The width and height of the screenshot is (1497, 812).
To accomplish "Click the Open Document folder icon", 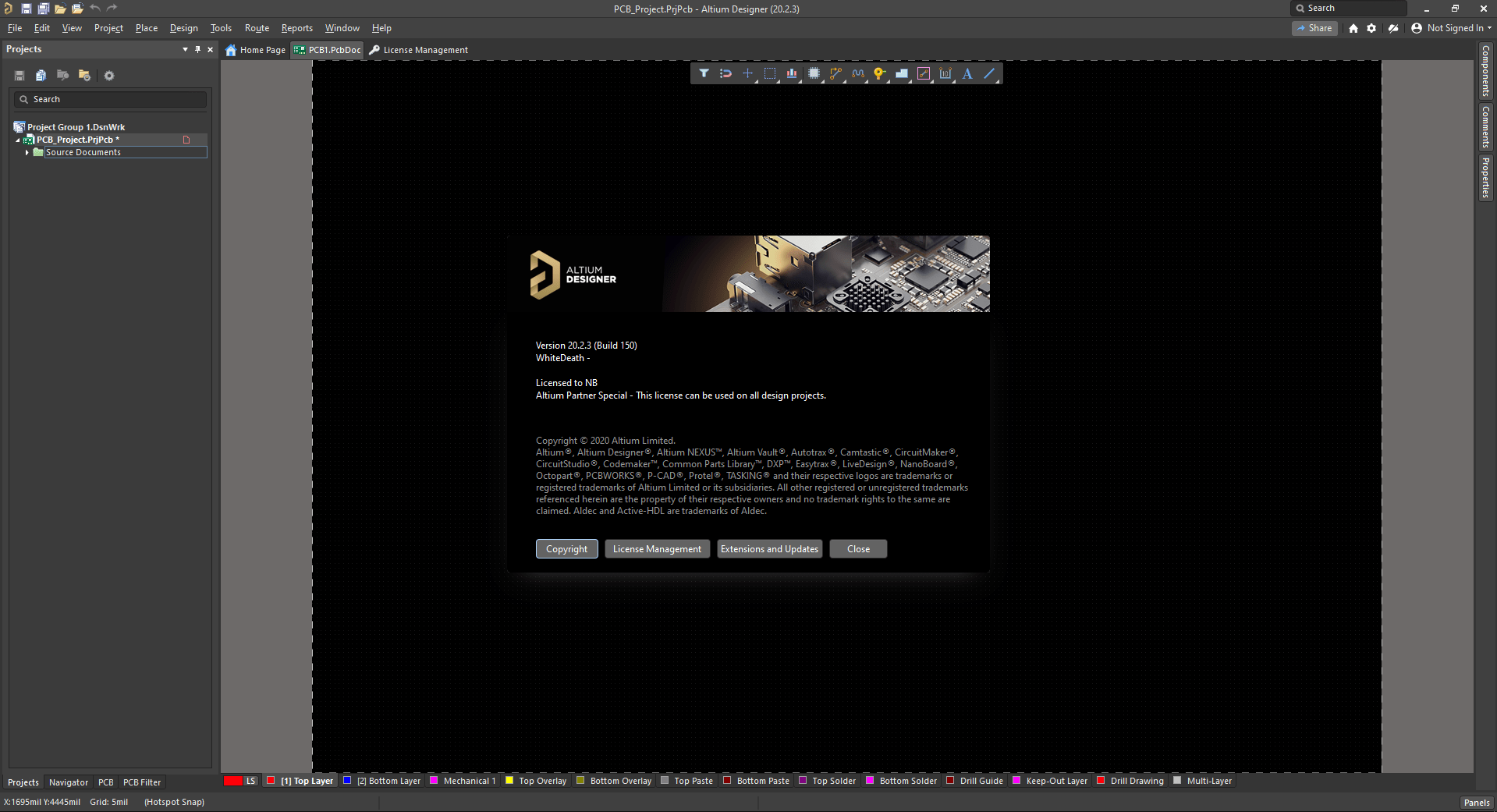I will [60, 9].
